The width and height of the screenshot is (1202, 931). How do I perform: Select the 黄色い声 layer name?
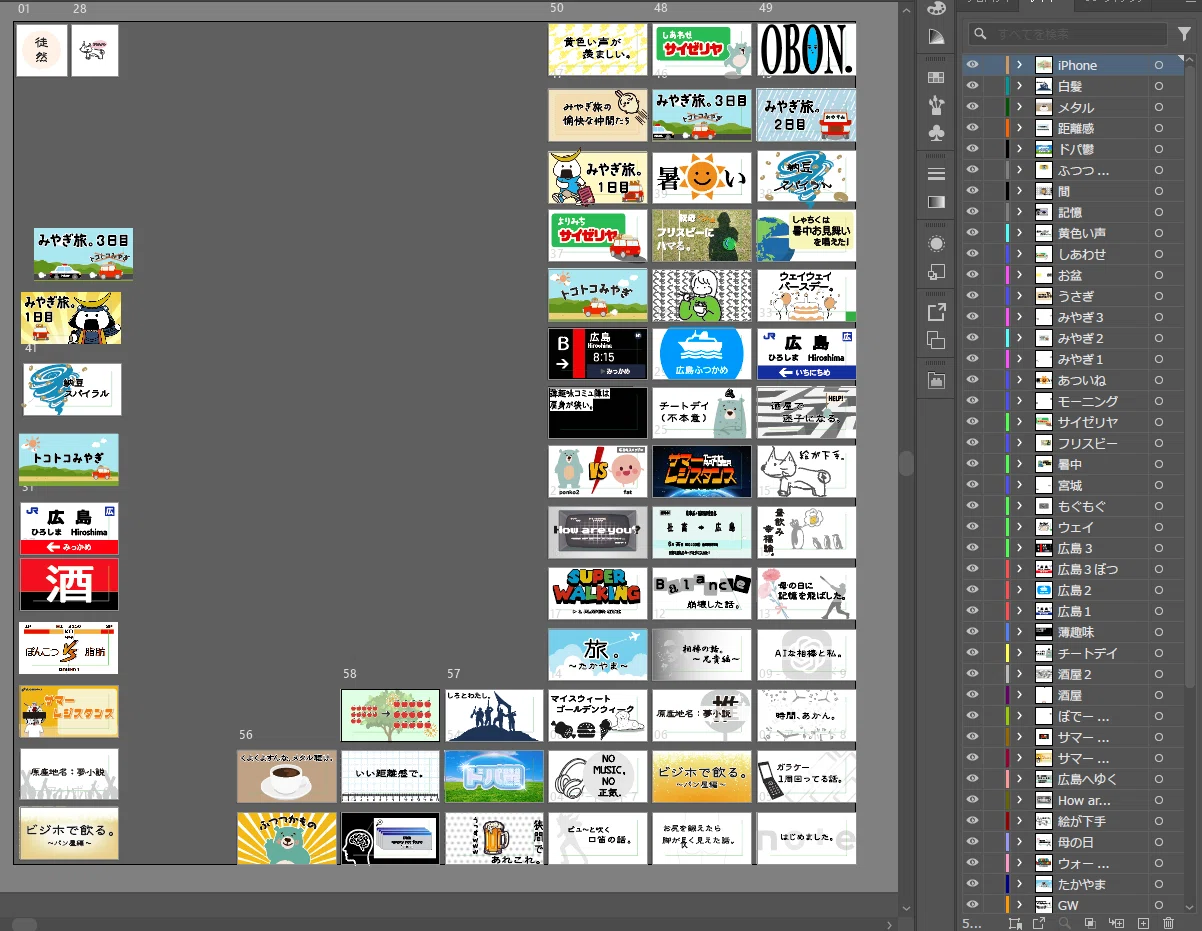click(x=1082, y=233)
